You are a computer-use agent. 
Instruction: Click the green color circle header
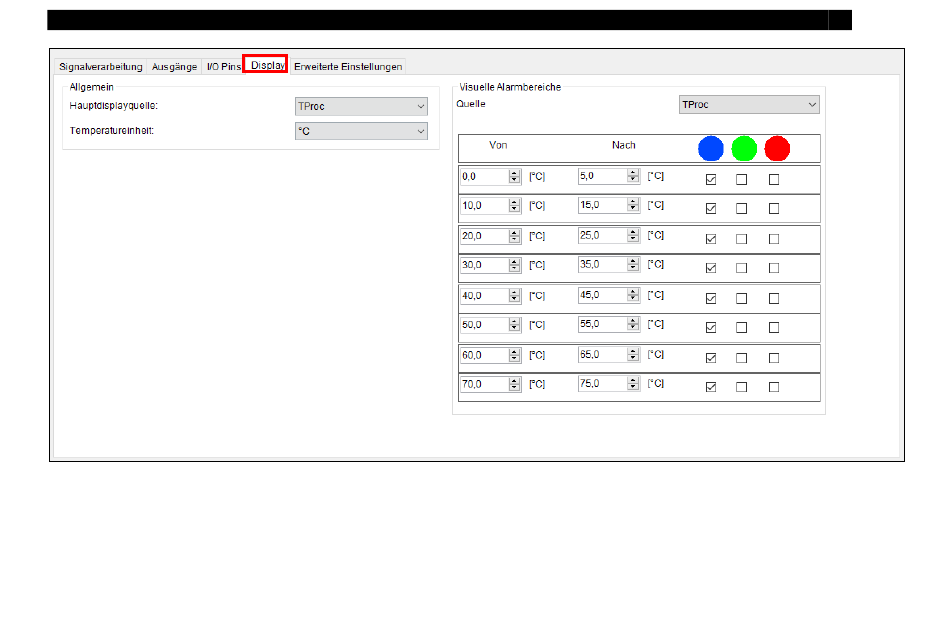pyautogui.click(x=744, y=148)
